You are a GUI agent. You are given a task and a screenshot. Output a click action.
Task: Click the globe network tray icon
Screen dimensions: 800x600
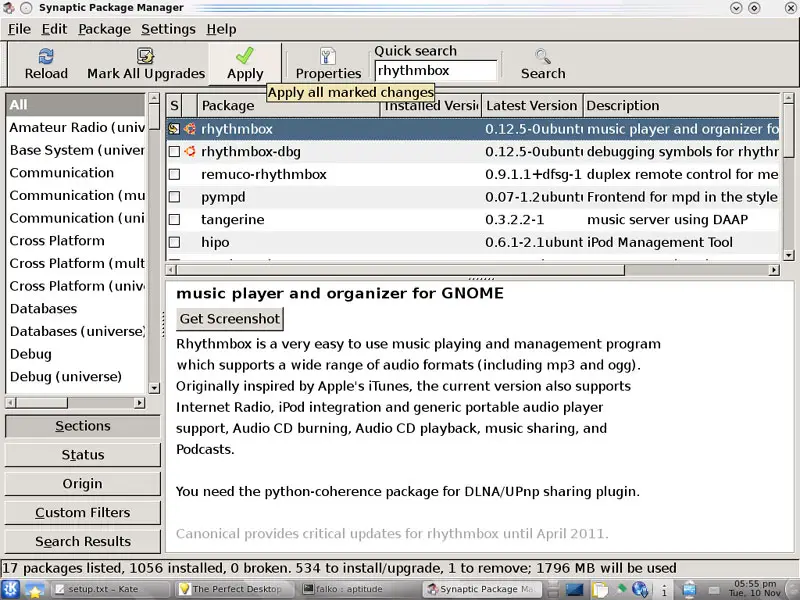[640, 590]
